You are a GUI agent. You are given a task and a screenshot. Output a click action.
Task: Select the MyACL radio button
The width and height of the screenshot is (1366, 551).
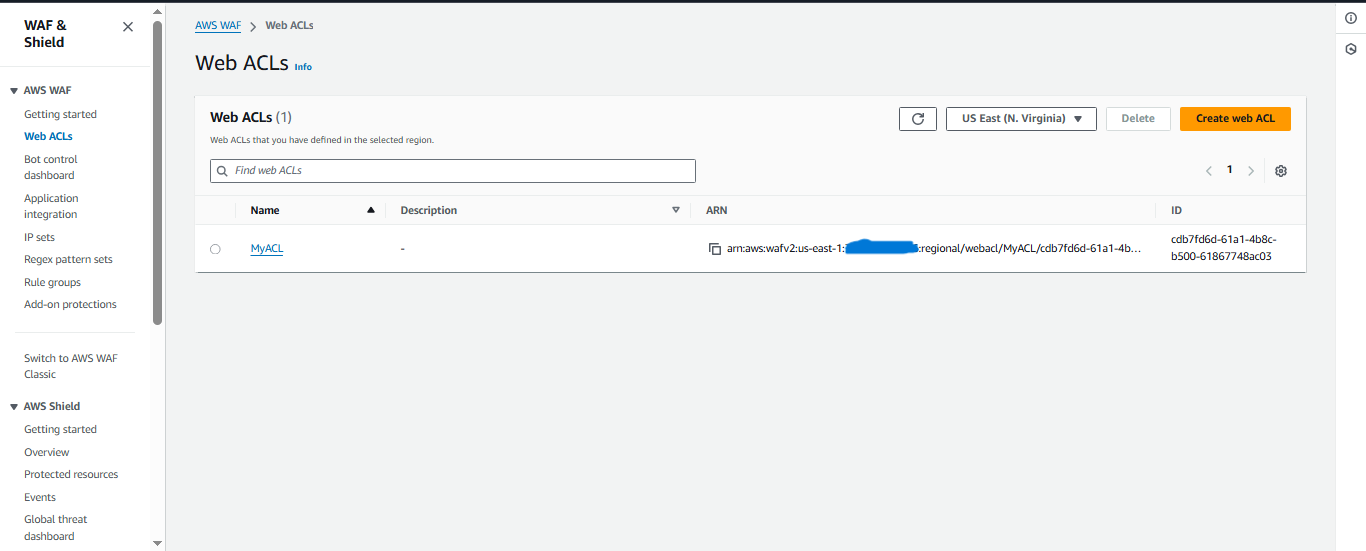tap(215, 249)
